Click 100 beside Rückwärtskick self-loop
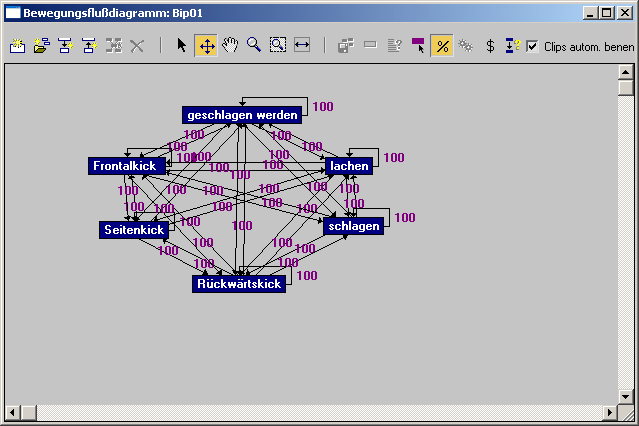Screen dimensions: 639x426 [307, 276]
